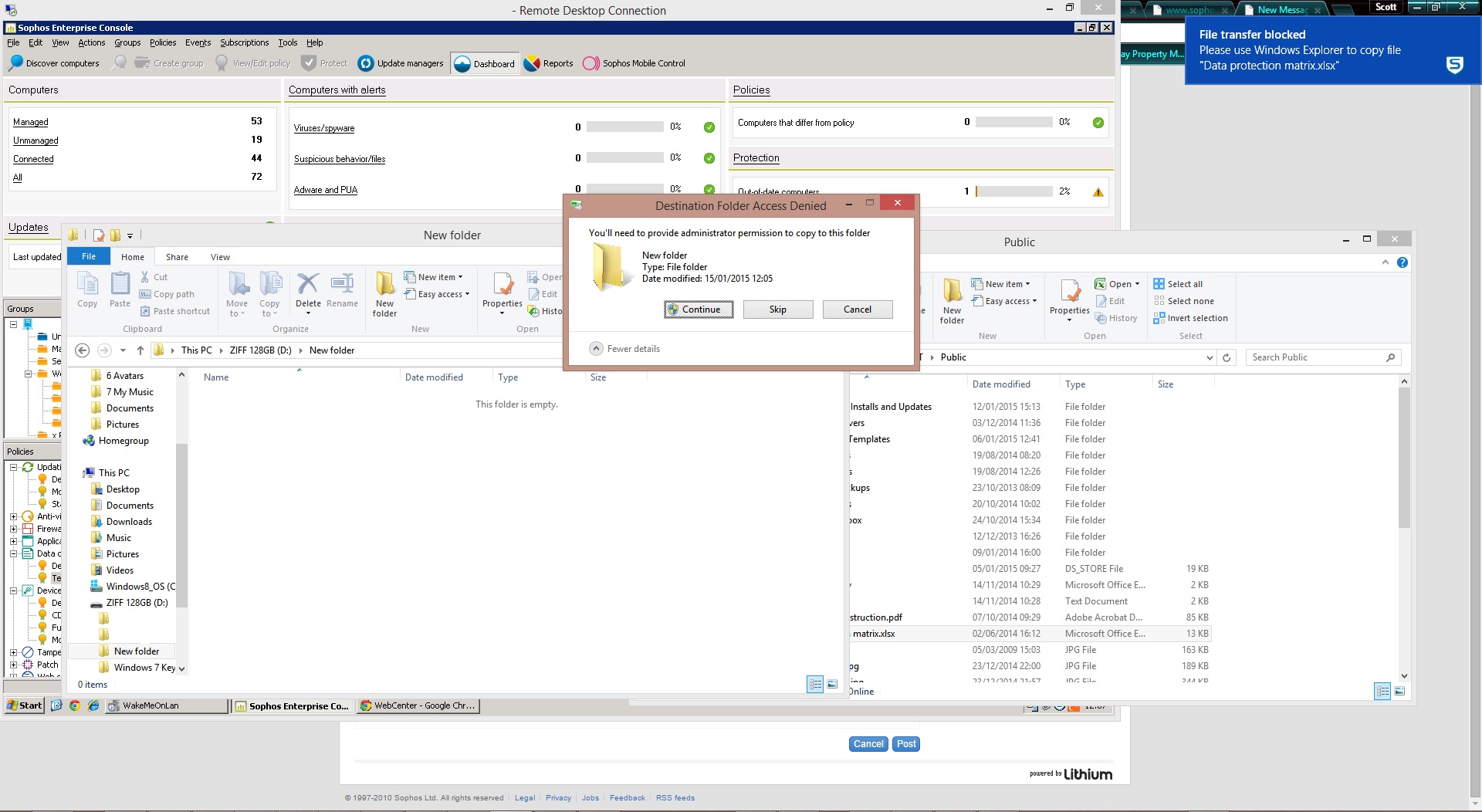Open the Open dropdown in Public ribbon

[1118, 284]
